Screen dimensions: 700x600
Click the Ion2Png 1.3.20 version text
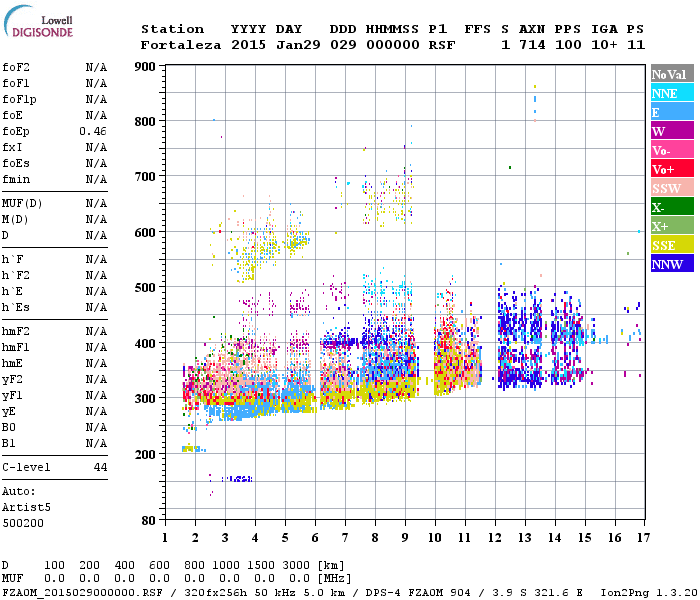[649, 592]
